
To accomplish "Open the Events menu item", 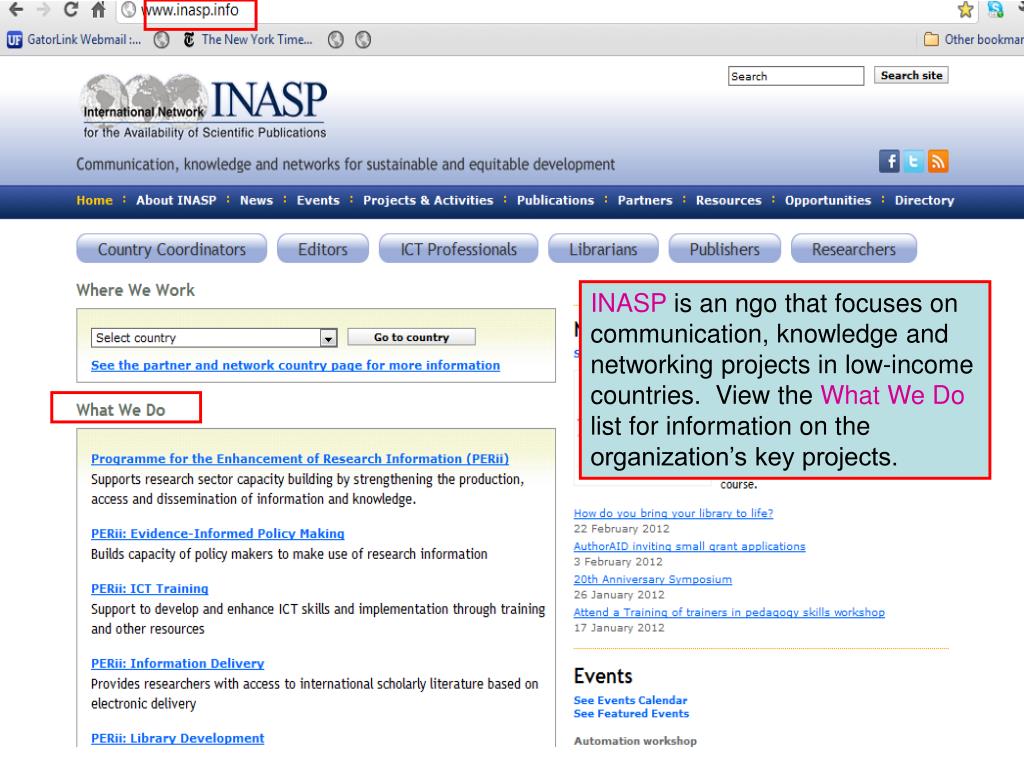I will 318,200.
